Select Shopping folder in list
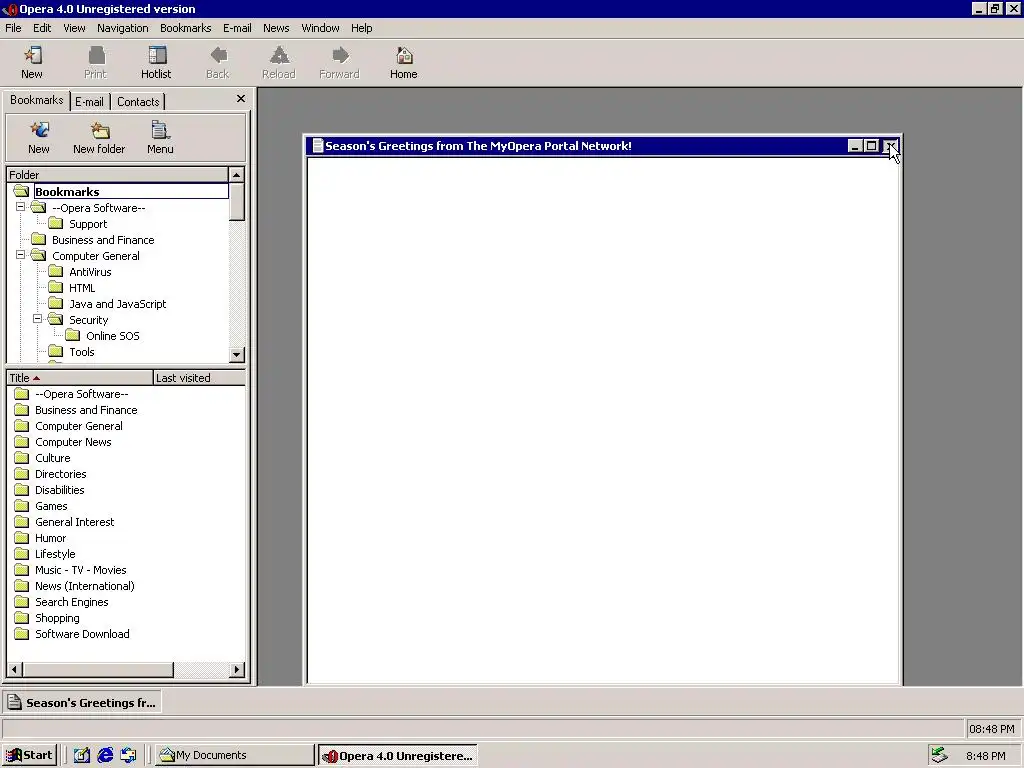The width and height of the screenshot is (1024, 768). point(57,618)
